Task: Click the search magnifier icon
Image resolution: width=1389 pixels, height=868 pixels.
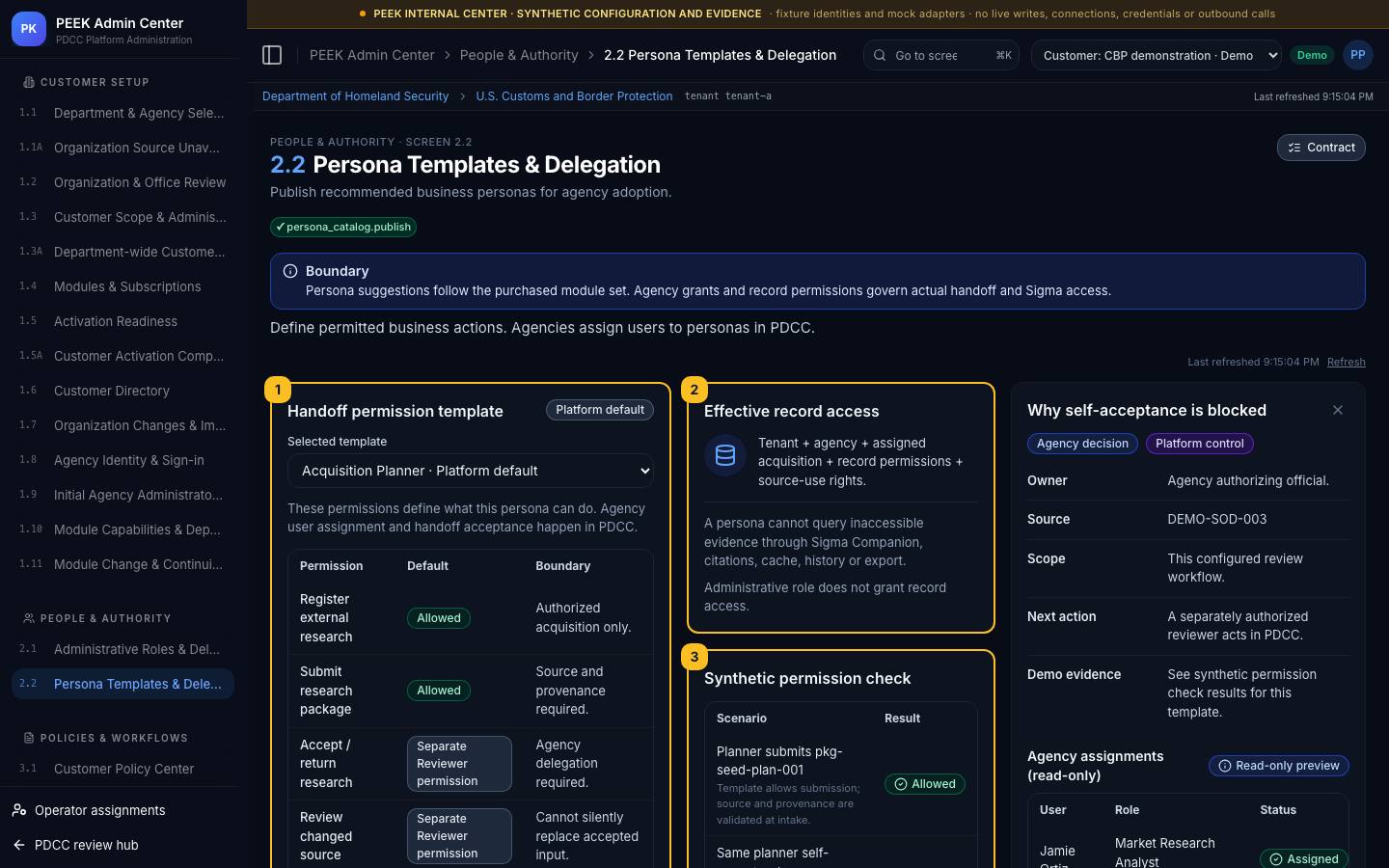Action: 880,55
